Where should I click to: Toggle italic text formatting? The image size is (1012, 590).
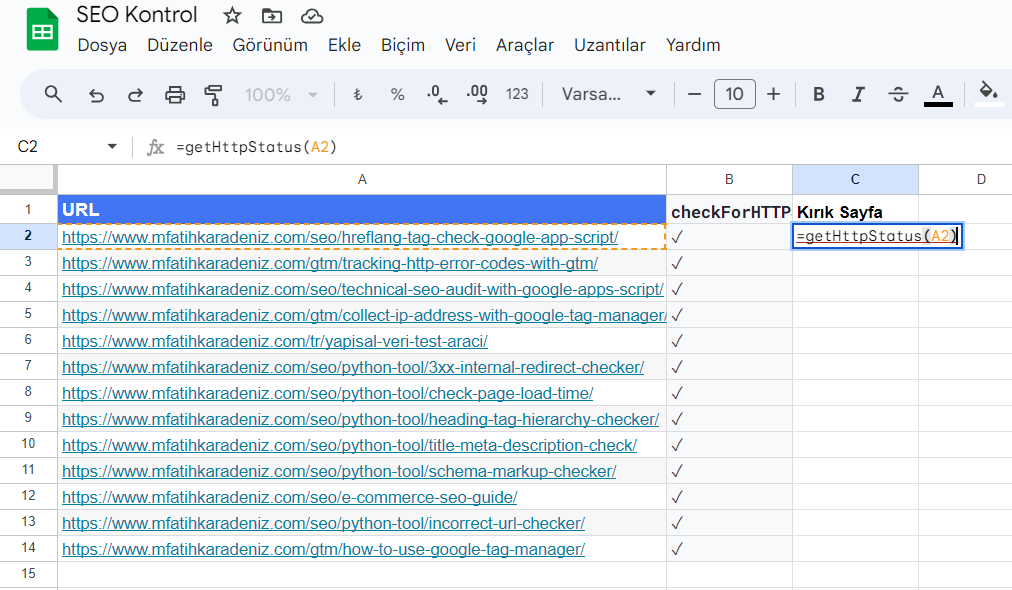(x=857, y=94)
